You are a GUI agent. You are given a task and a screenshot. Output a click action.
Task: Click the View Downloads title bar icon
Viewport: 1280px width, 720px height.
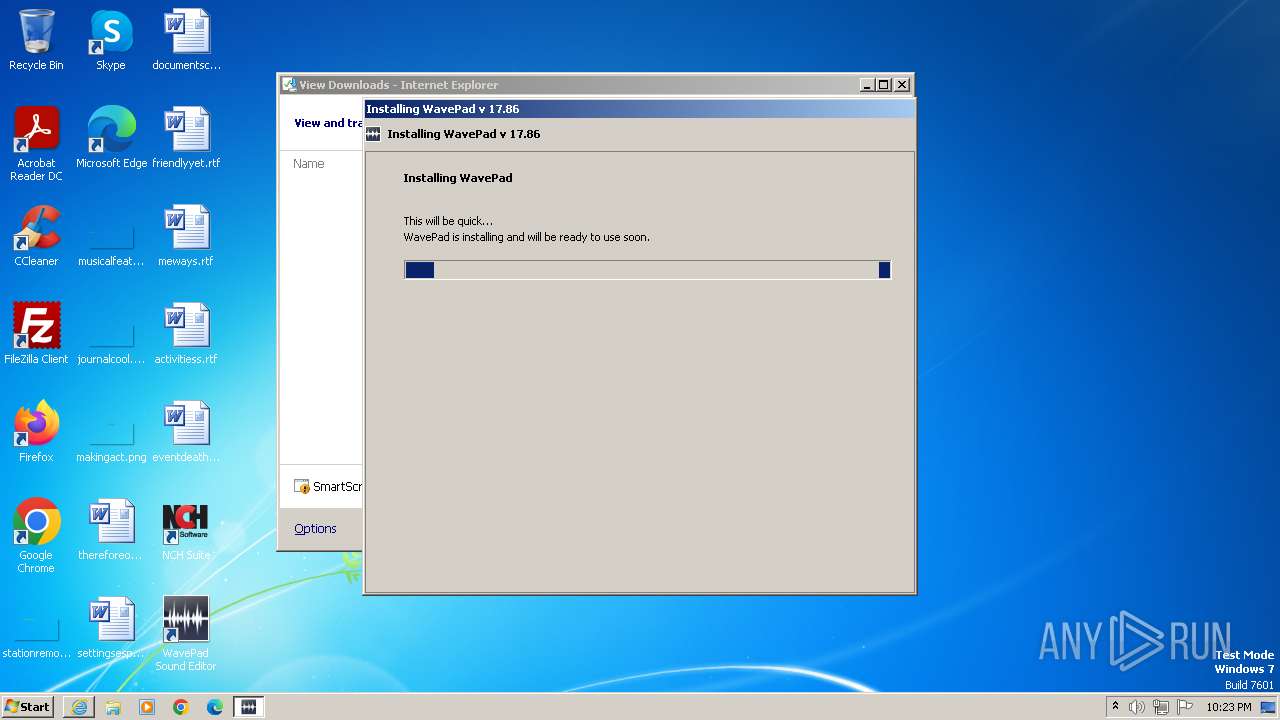(289, 85)
